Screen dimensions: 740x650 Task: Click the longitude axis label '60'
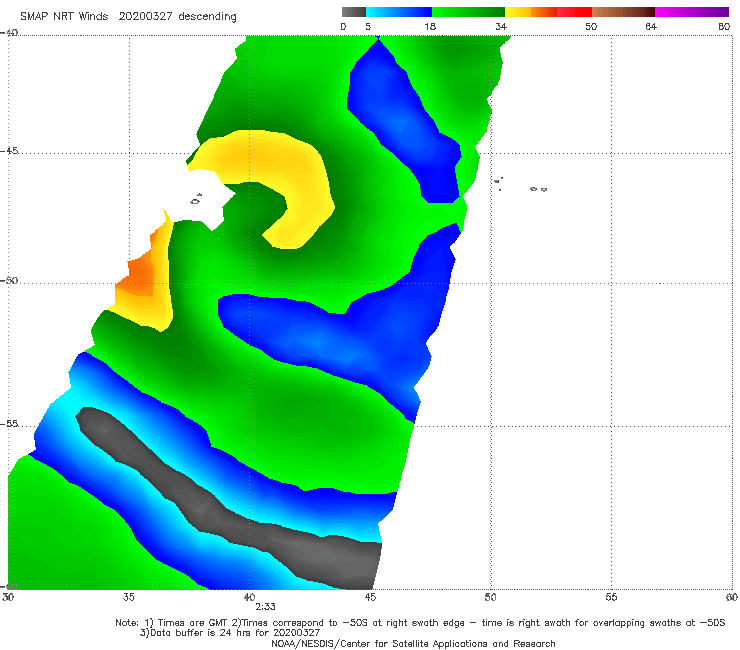(732, 597)
